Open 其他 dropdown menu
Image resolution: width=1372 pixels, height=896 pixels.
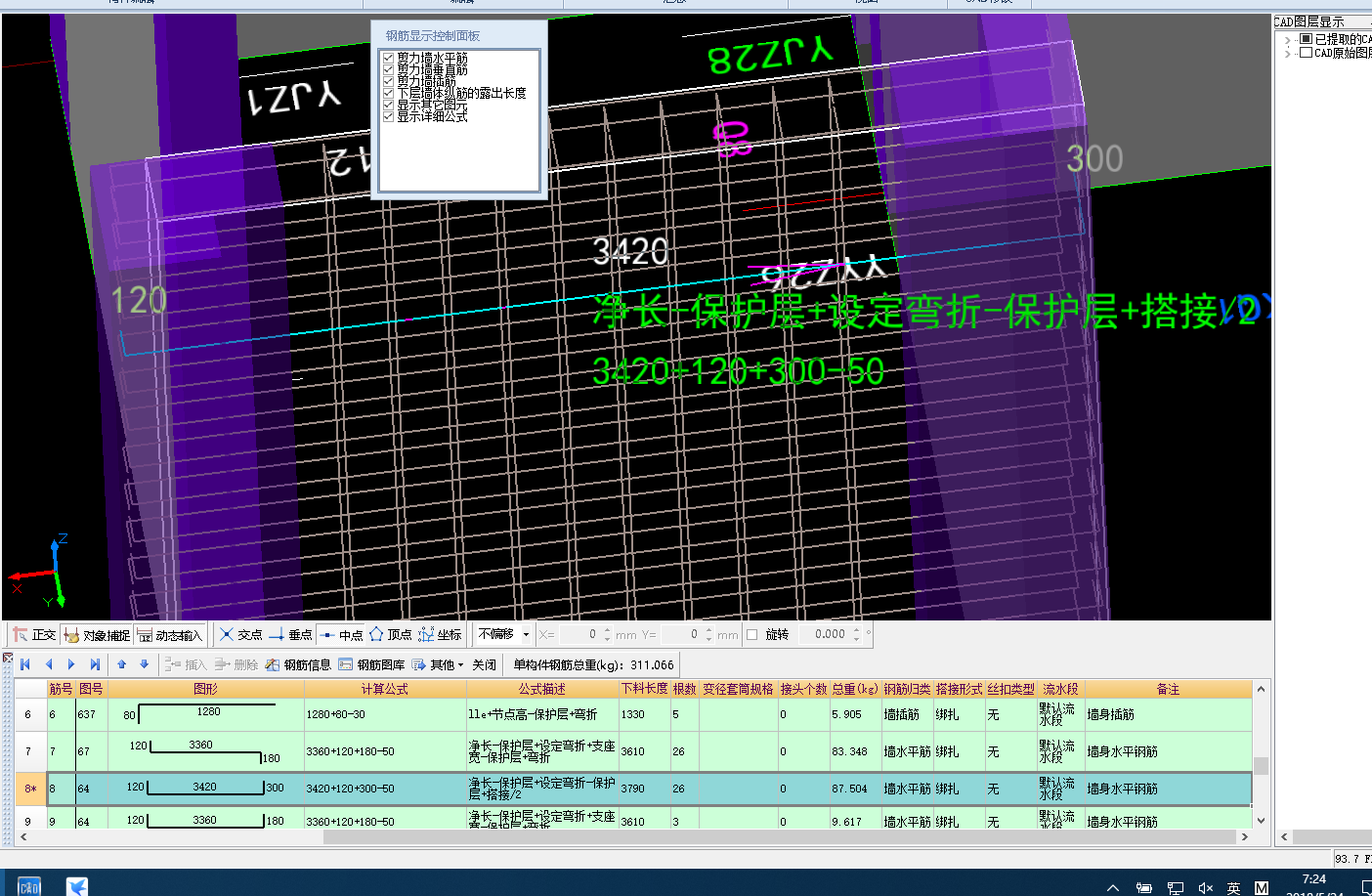pos(438,664)
